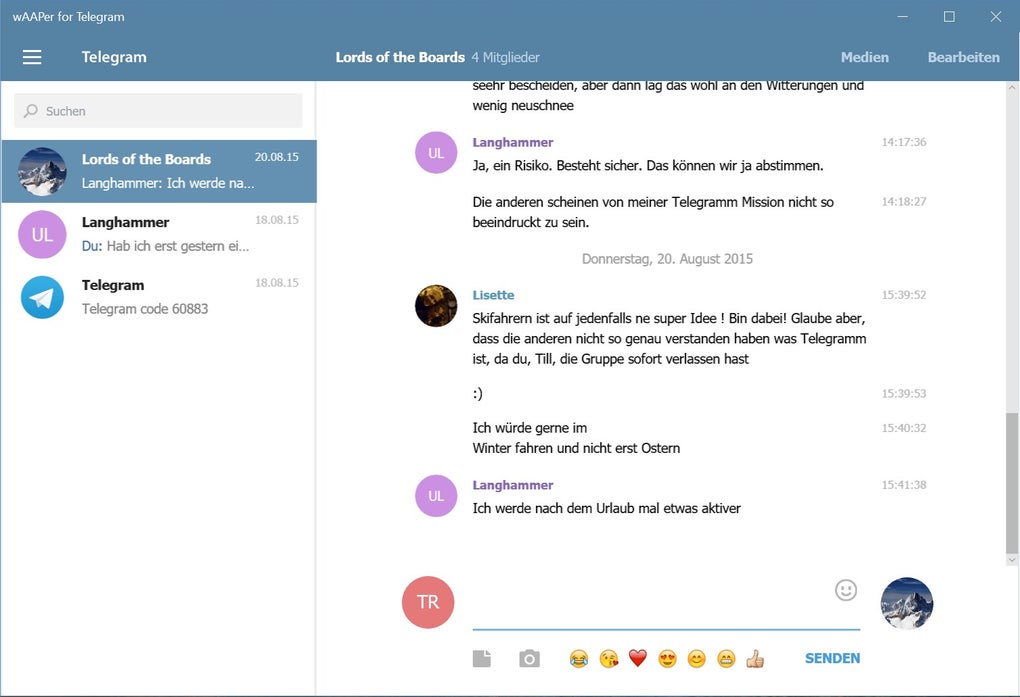Click the scrollbar down arrow

tap(1012, 560)
